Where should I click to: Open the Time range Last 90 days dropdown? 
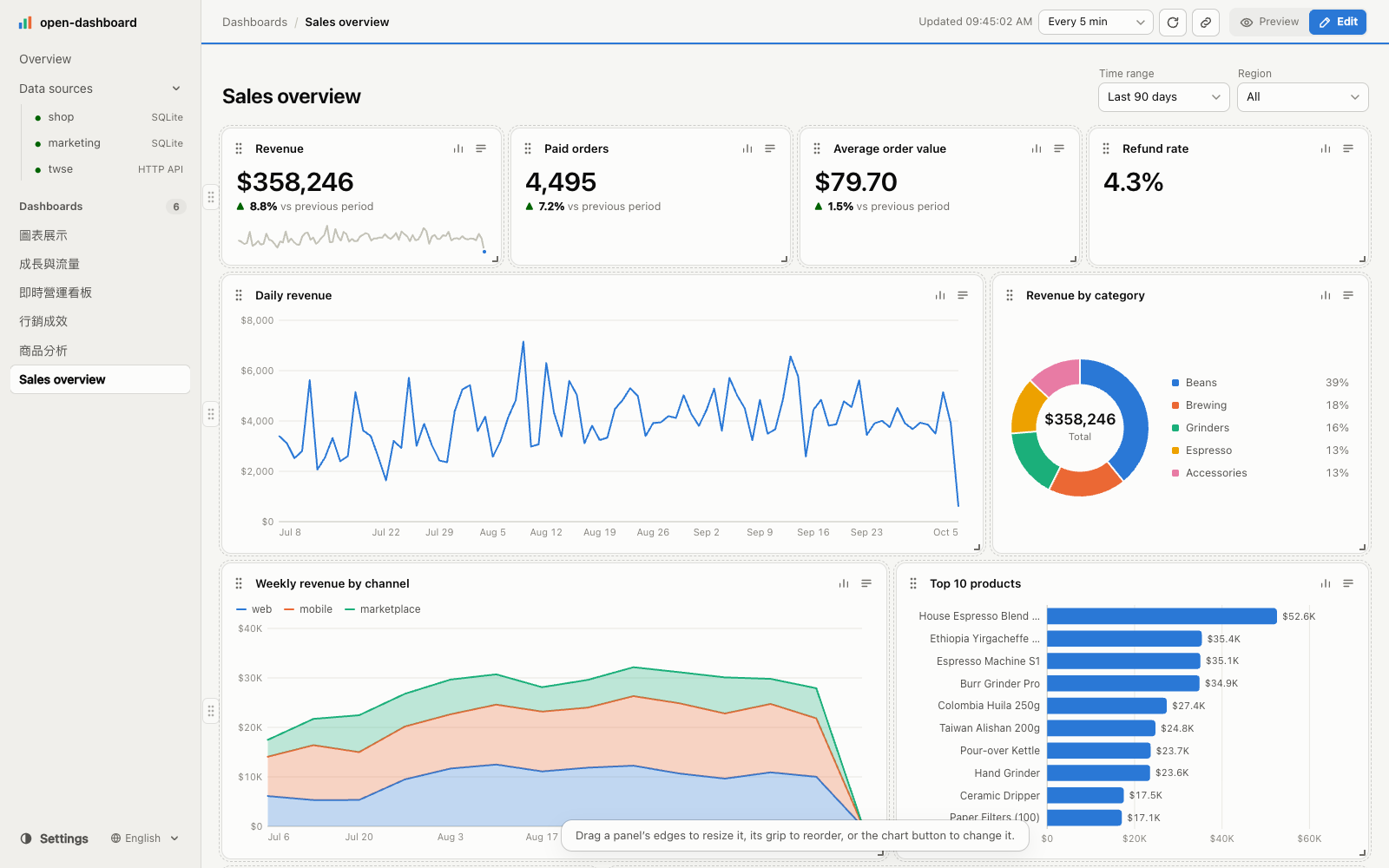pyautogui.click(x=1164, y=97)
